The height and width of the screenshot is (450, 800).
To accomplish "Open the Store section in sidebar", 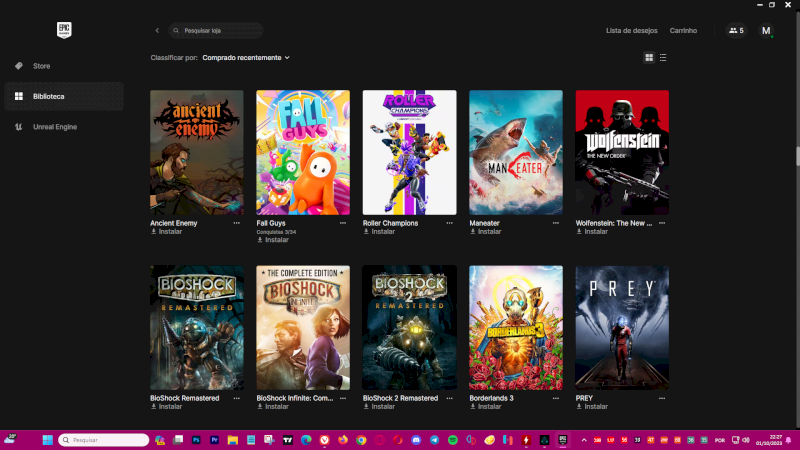I will 41,66.
